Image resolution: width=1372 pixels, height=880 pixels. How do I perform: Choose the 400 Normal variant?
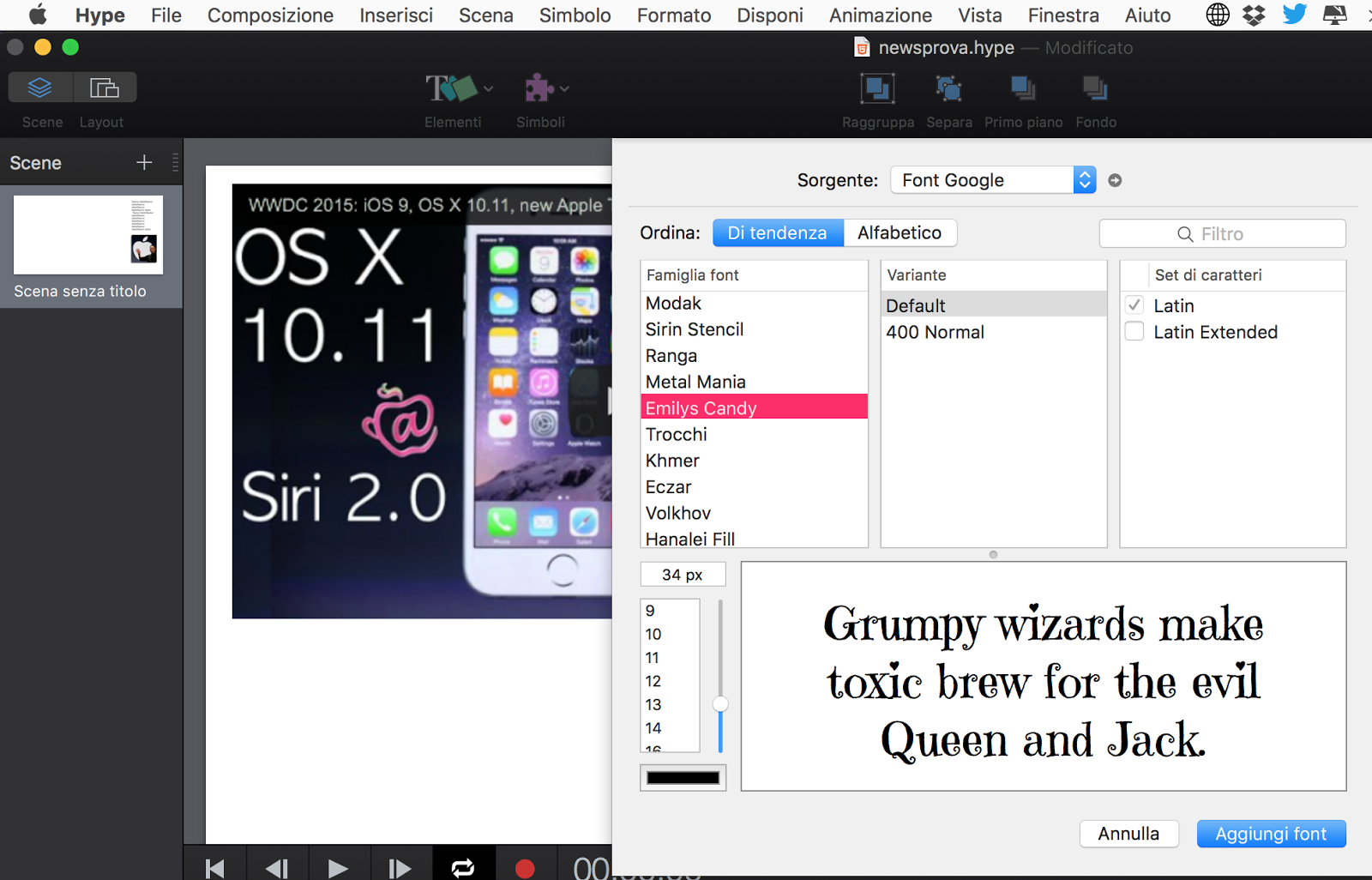coord(994,332)
